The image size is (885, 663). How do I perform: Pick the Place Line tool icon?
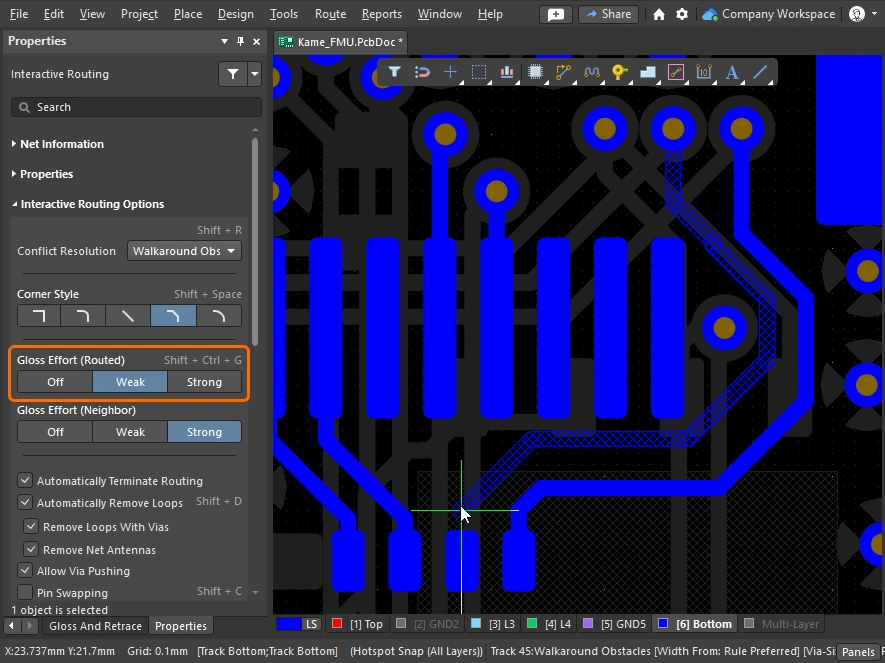pos(760,72)
